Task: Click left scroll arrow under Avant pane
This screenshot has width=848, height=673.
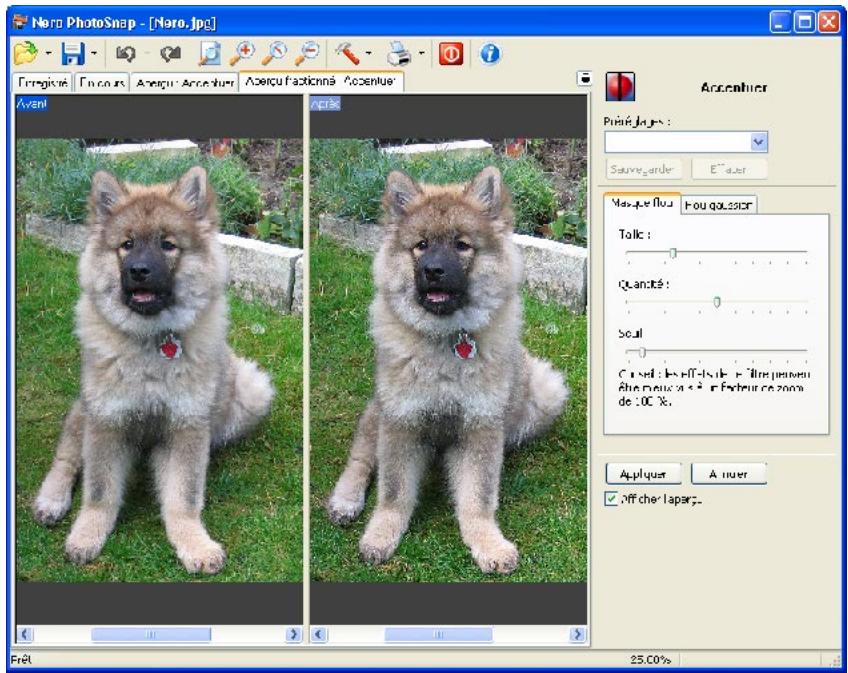Action: pyautogui.click(x=24, y=634)
